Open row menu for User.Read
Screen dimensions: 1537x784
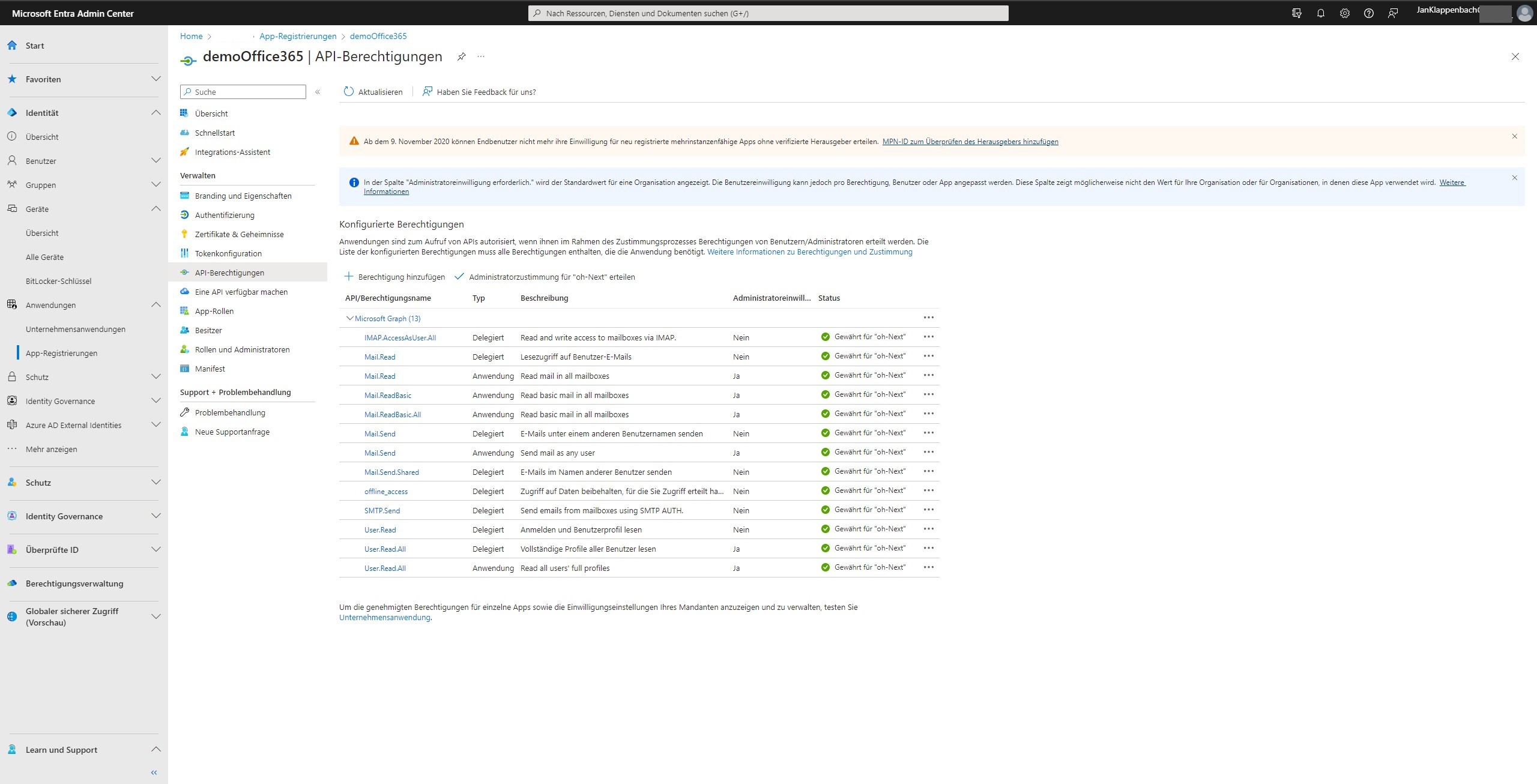pos(929,529)
